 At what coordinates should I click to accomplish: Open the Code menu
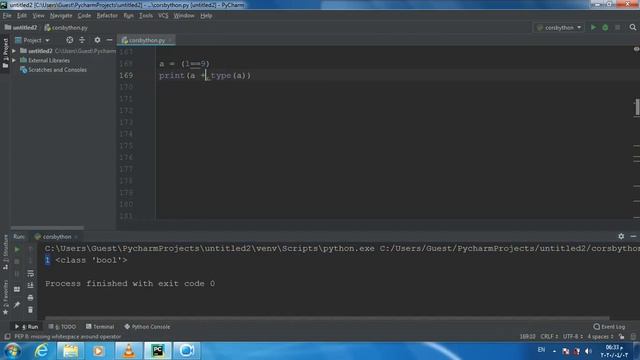tap(84, 16)
